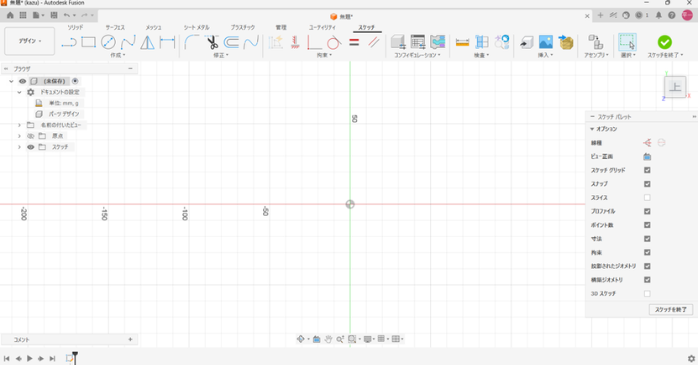Toggle the ポイント数 checkbox

[x=647, y=225]
